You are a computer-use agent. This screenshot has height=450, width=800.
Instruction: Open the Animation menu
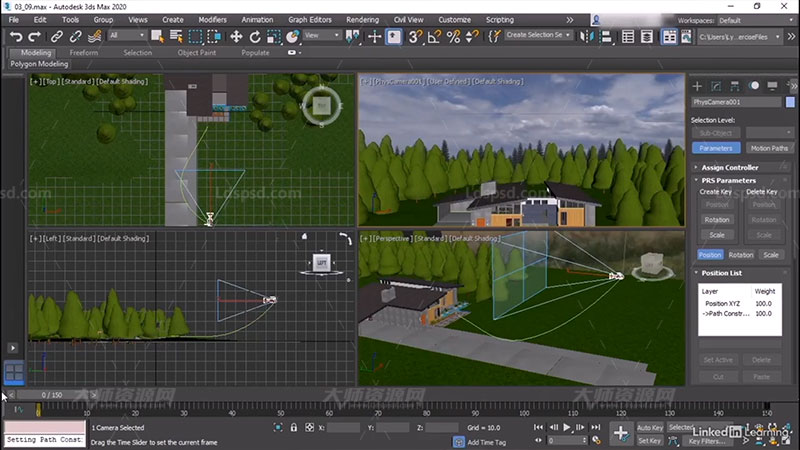[257, 20]
